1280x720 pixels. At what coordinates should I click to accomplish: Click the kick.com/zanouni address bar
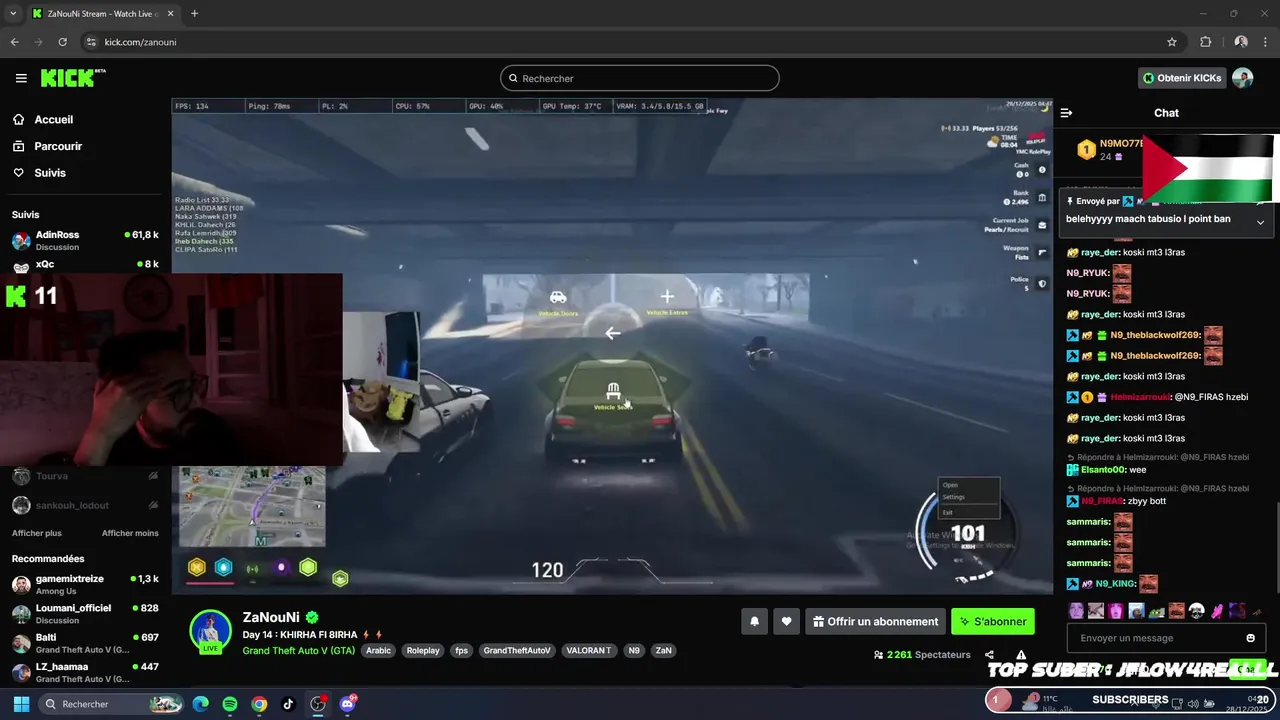coord(620,42)
